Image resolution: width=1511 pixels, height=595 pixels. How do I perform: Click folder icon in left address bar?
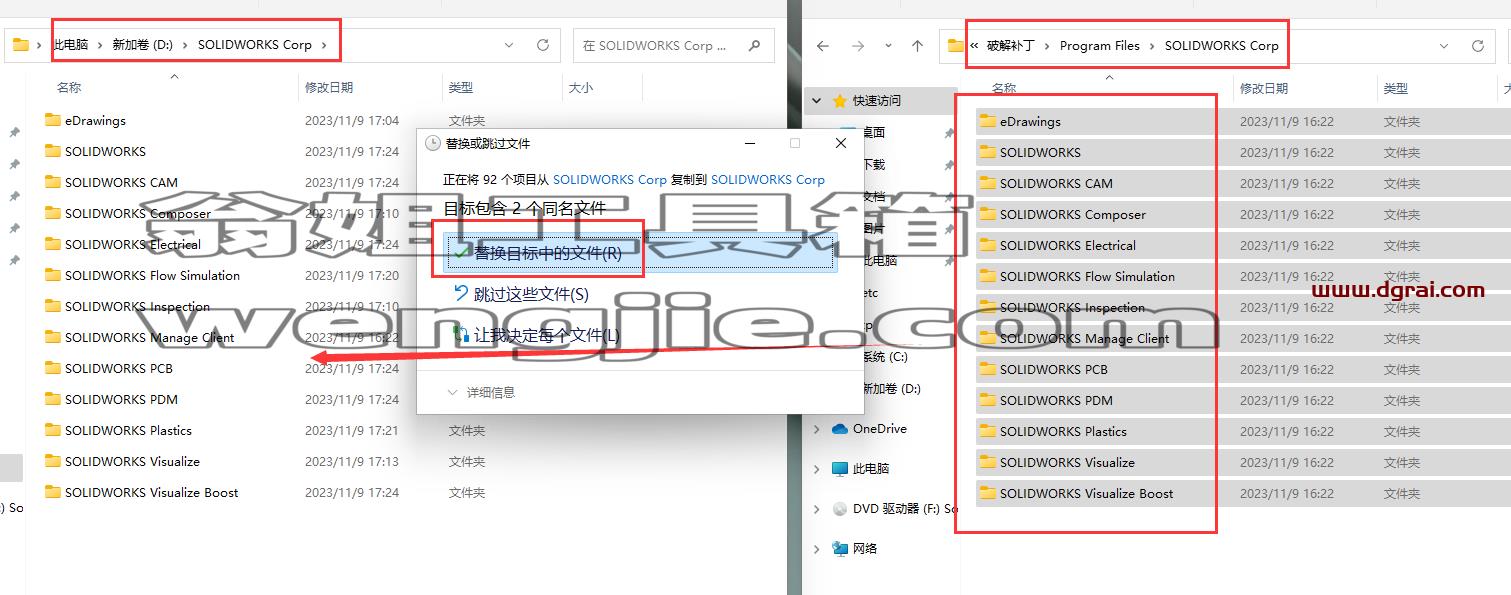point(20,45)
